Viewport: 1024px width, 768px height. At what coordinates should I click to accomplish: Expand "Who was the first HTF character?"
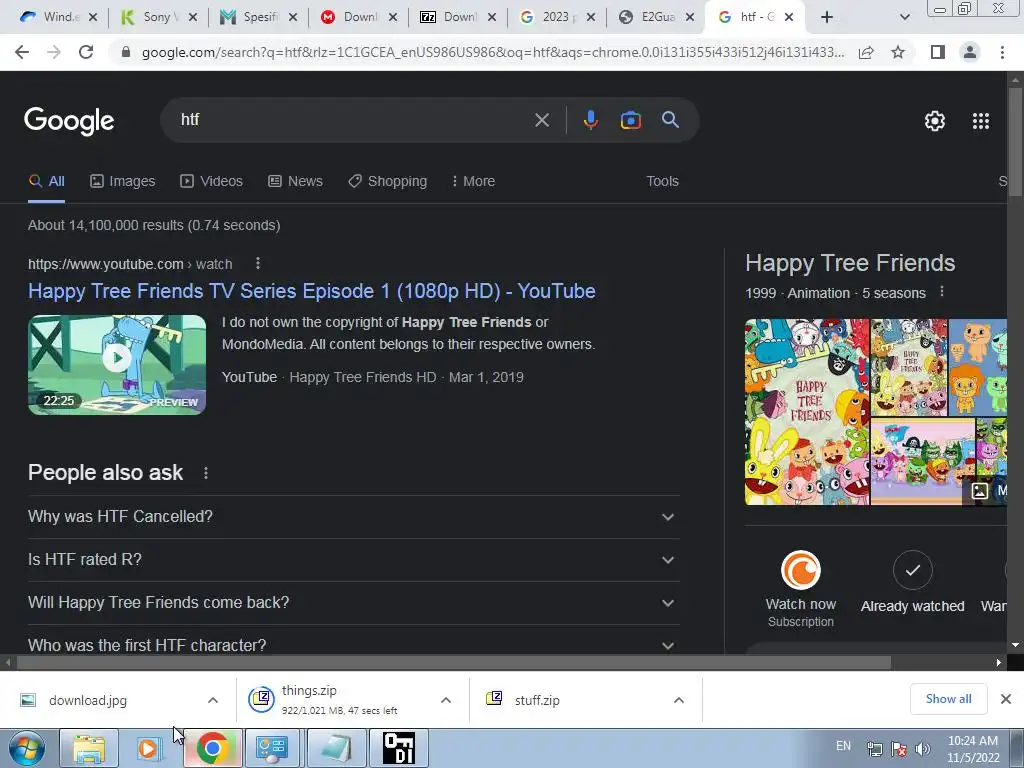(353, 645)
